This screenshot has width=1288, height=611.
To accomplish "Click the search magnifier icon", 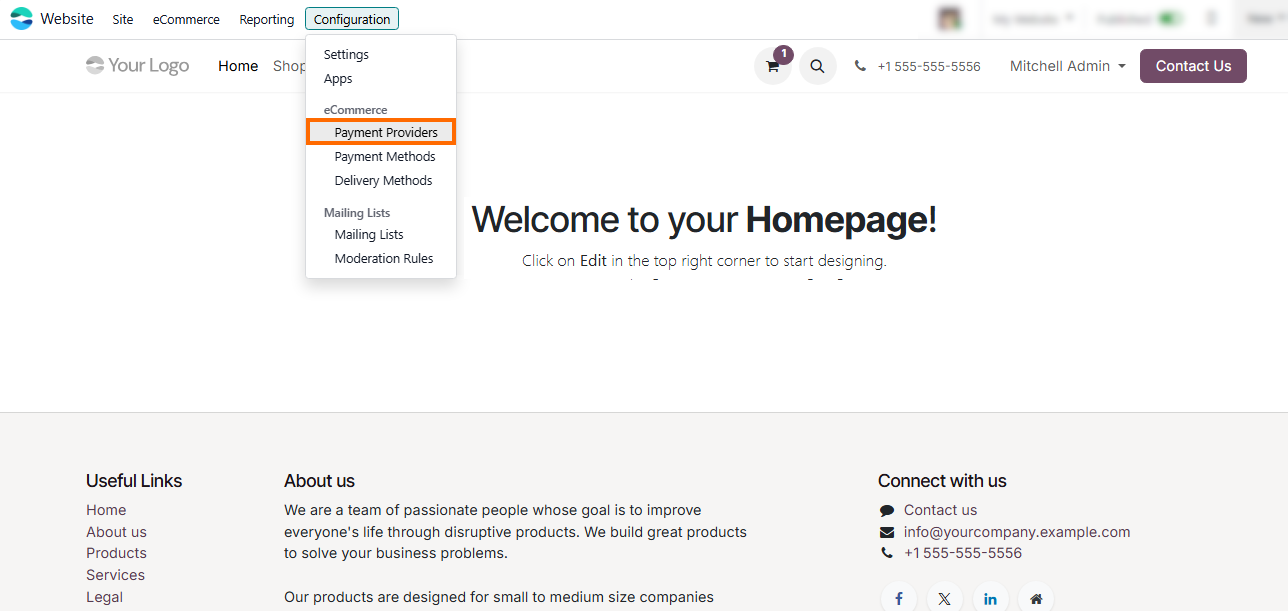I will [817, 66].
